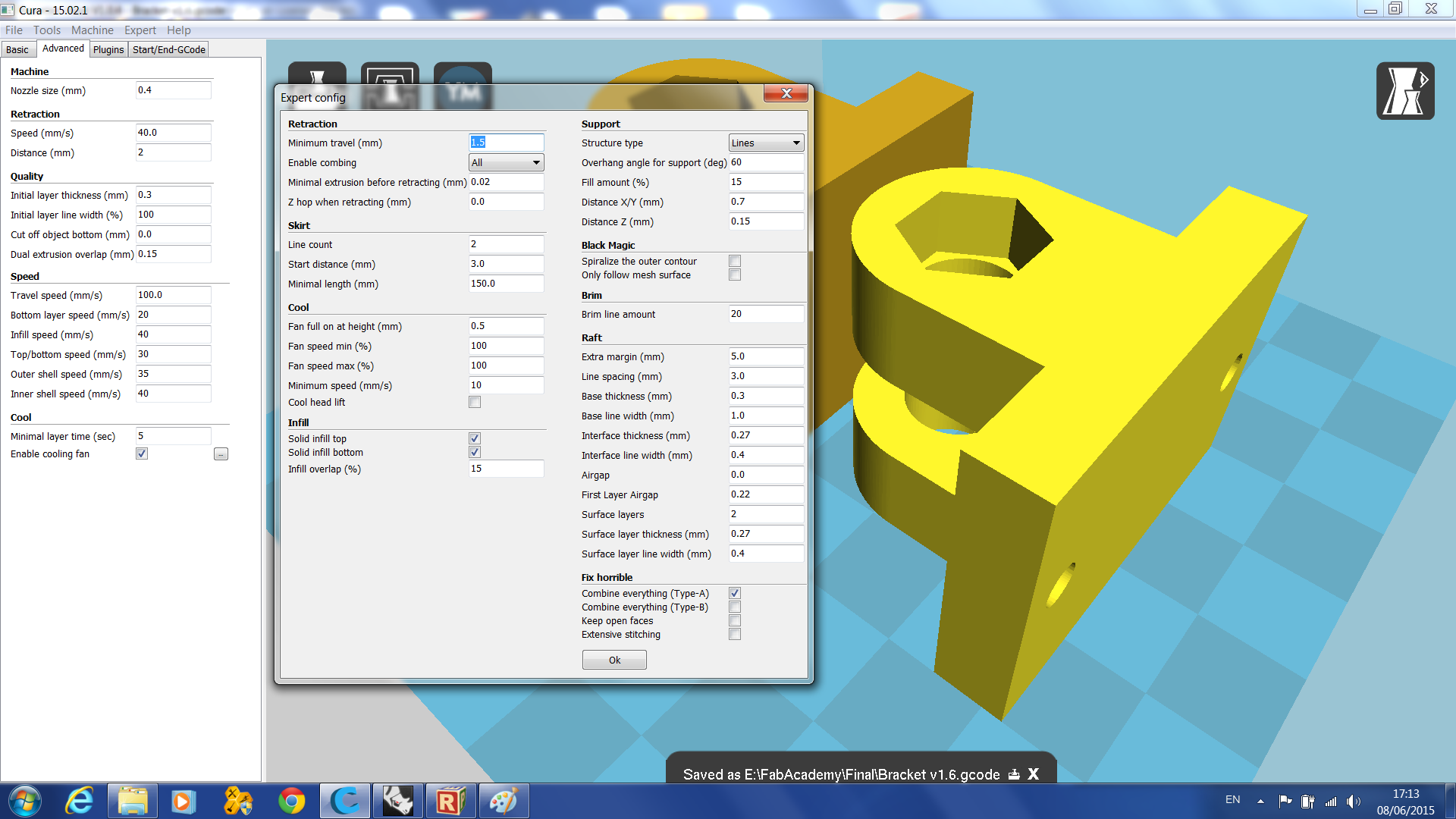Open the Enable combing dropdown

point(506,162)
